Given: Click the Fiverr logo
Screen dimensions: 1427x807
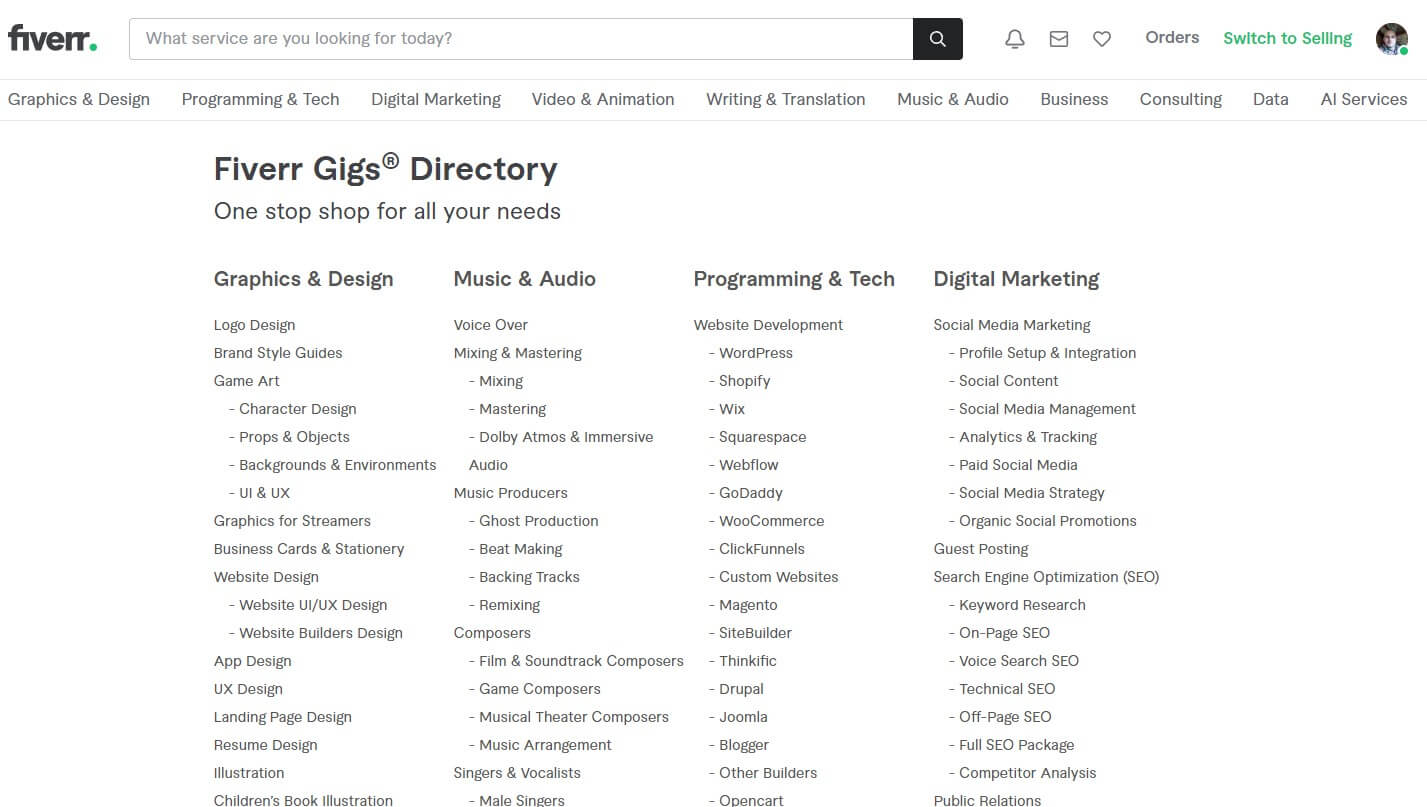Looking at the screenshot, I should (x=52, y=39).
